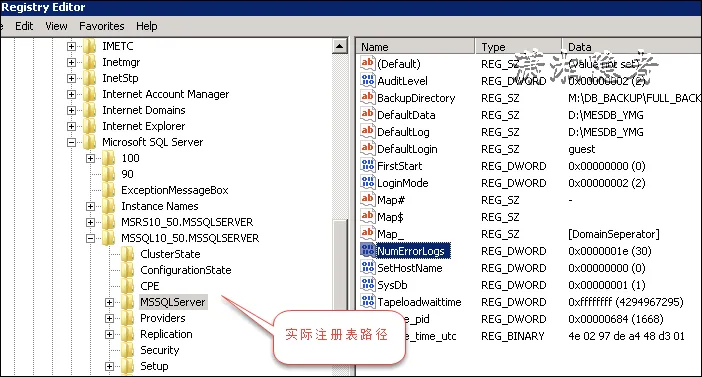Viewport: 702px width, 377px height.
Task: Click the tree pane scroll-up arrow
Action: [340, 46]
